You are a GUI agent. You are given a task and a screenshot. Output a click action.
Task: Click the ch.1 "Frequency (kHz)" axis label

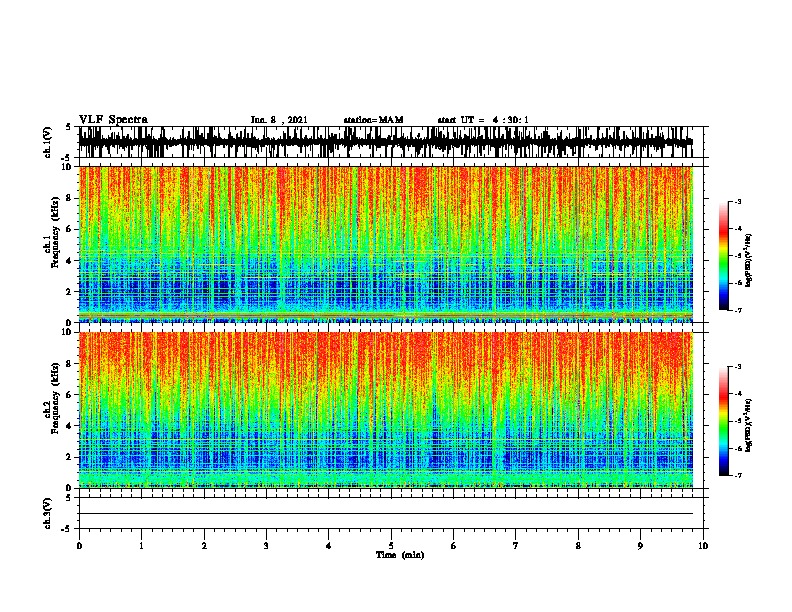(x=55, y=232)
